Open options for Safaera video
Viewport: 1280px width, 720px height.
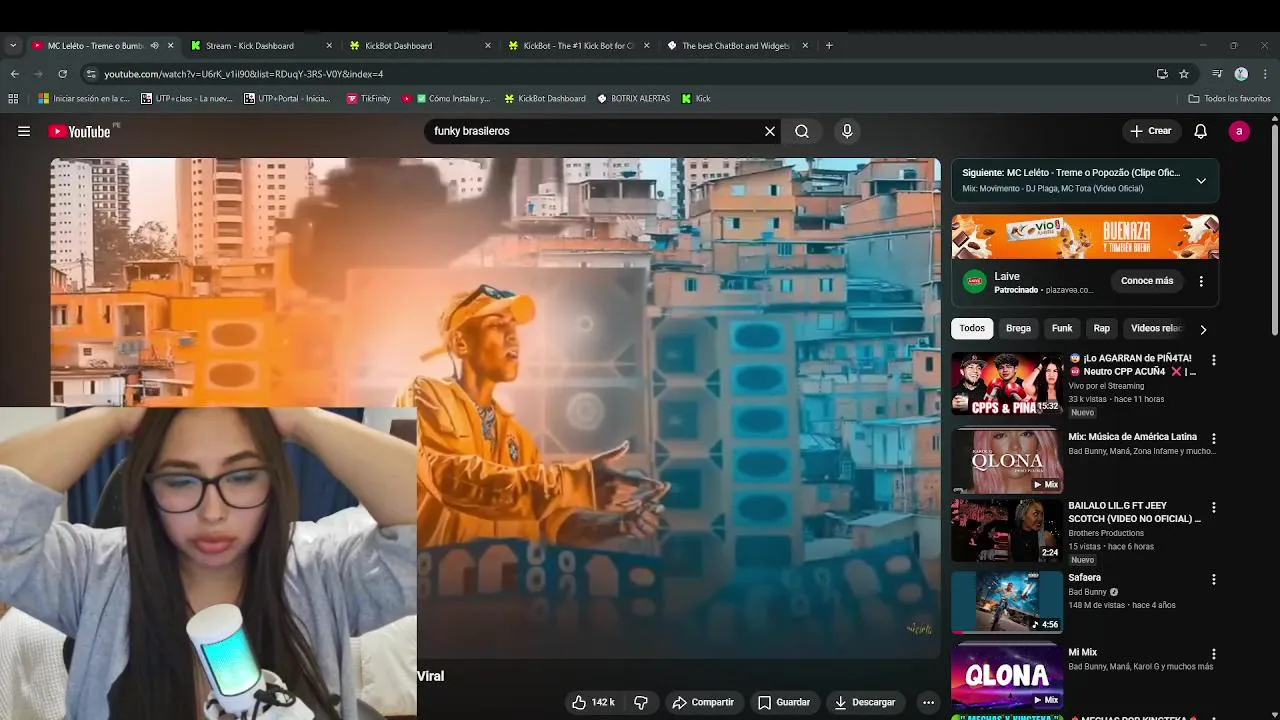(x=1214, y=580)
